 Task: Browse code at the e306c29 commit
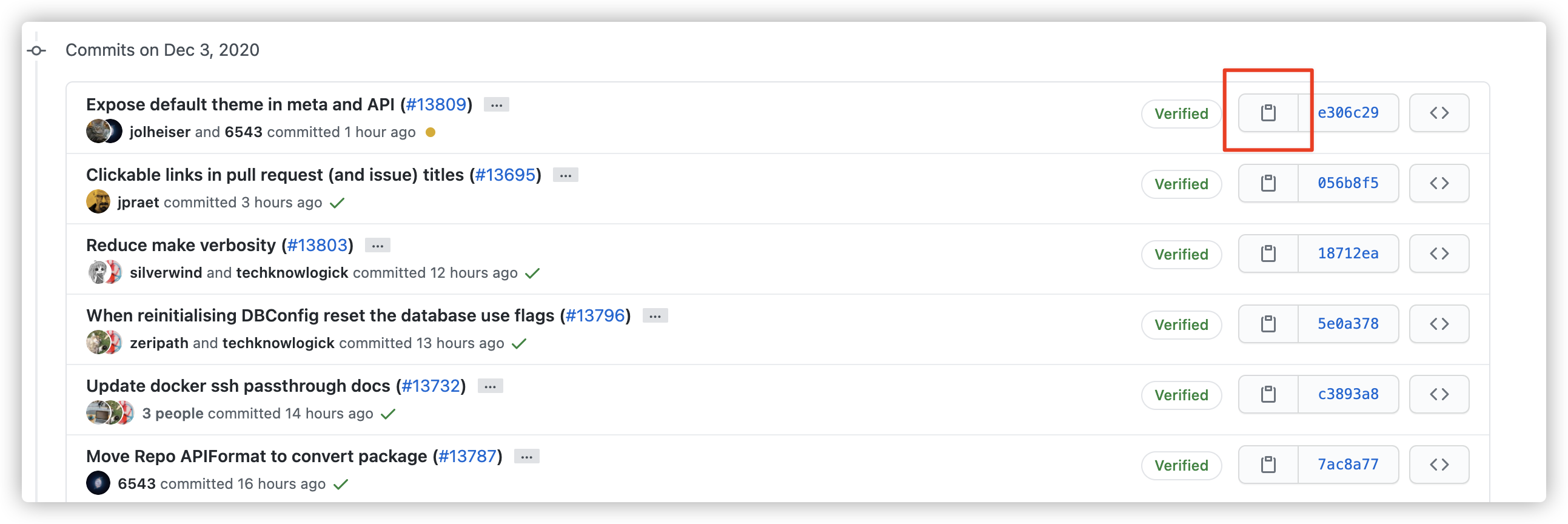click(x=1439, y=113)
